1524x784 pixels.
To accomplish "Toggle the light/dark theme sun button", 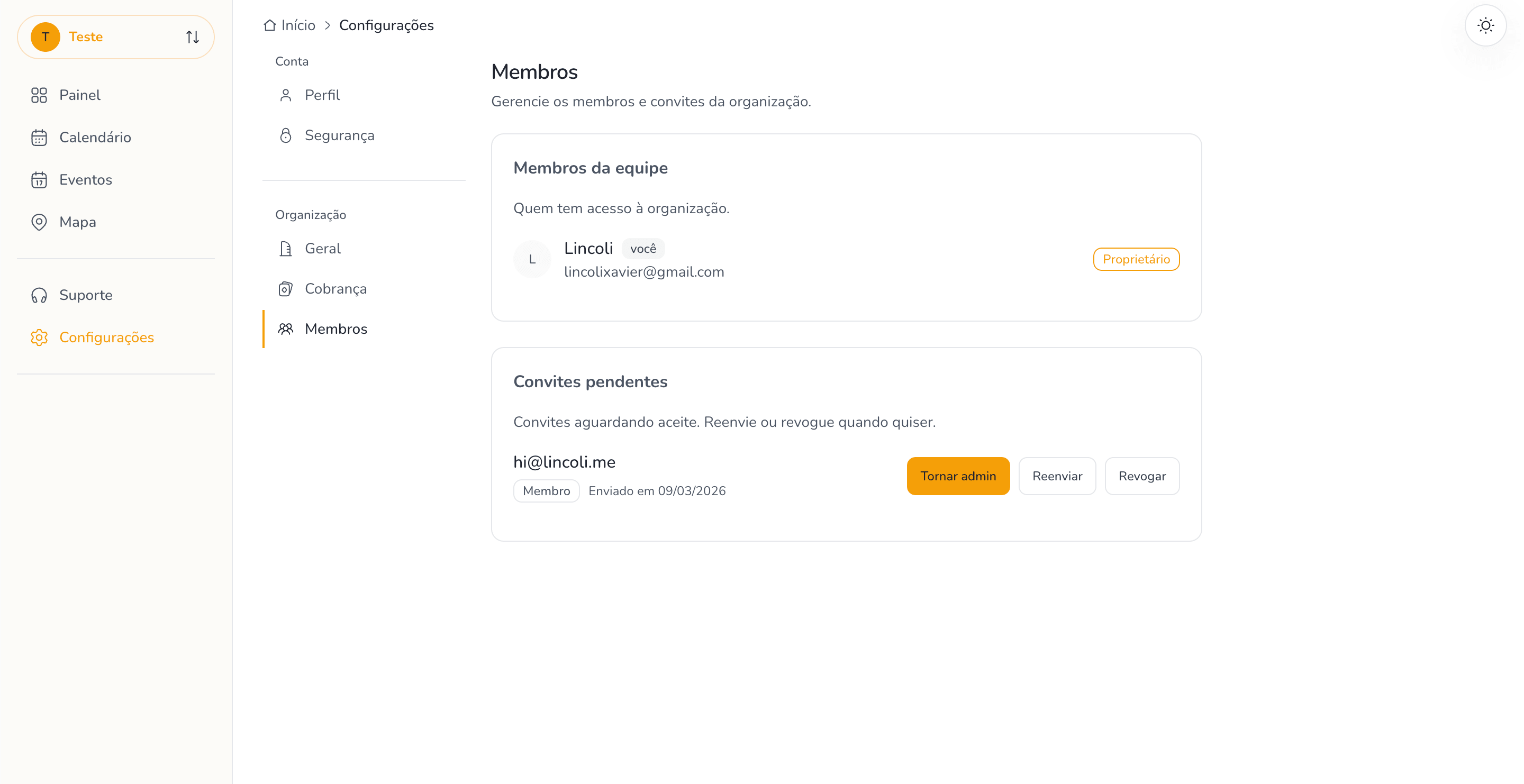I will [1485, 25].
